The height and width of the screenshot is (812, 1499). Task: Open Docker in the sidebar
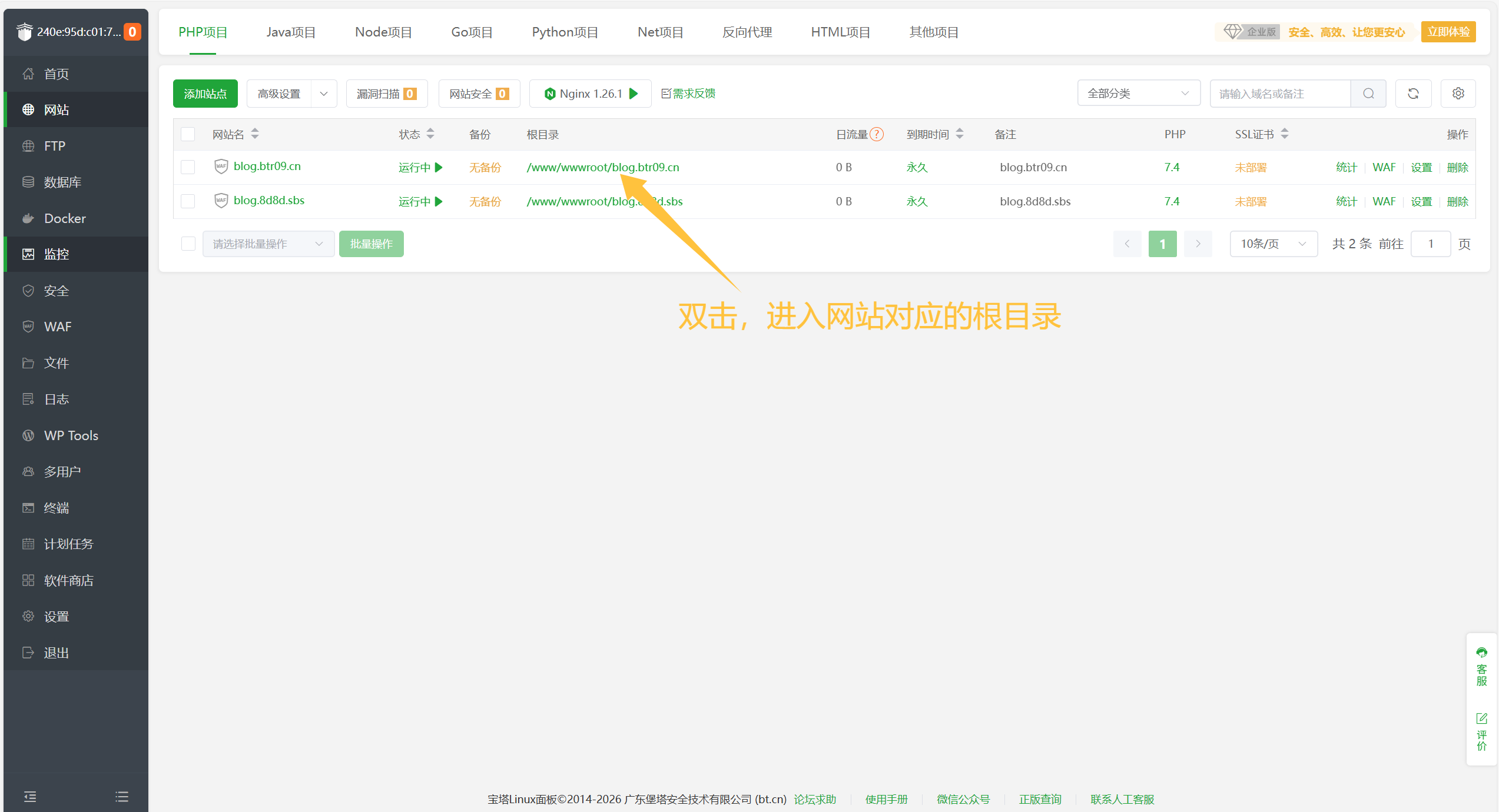(x=65, y=218)
